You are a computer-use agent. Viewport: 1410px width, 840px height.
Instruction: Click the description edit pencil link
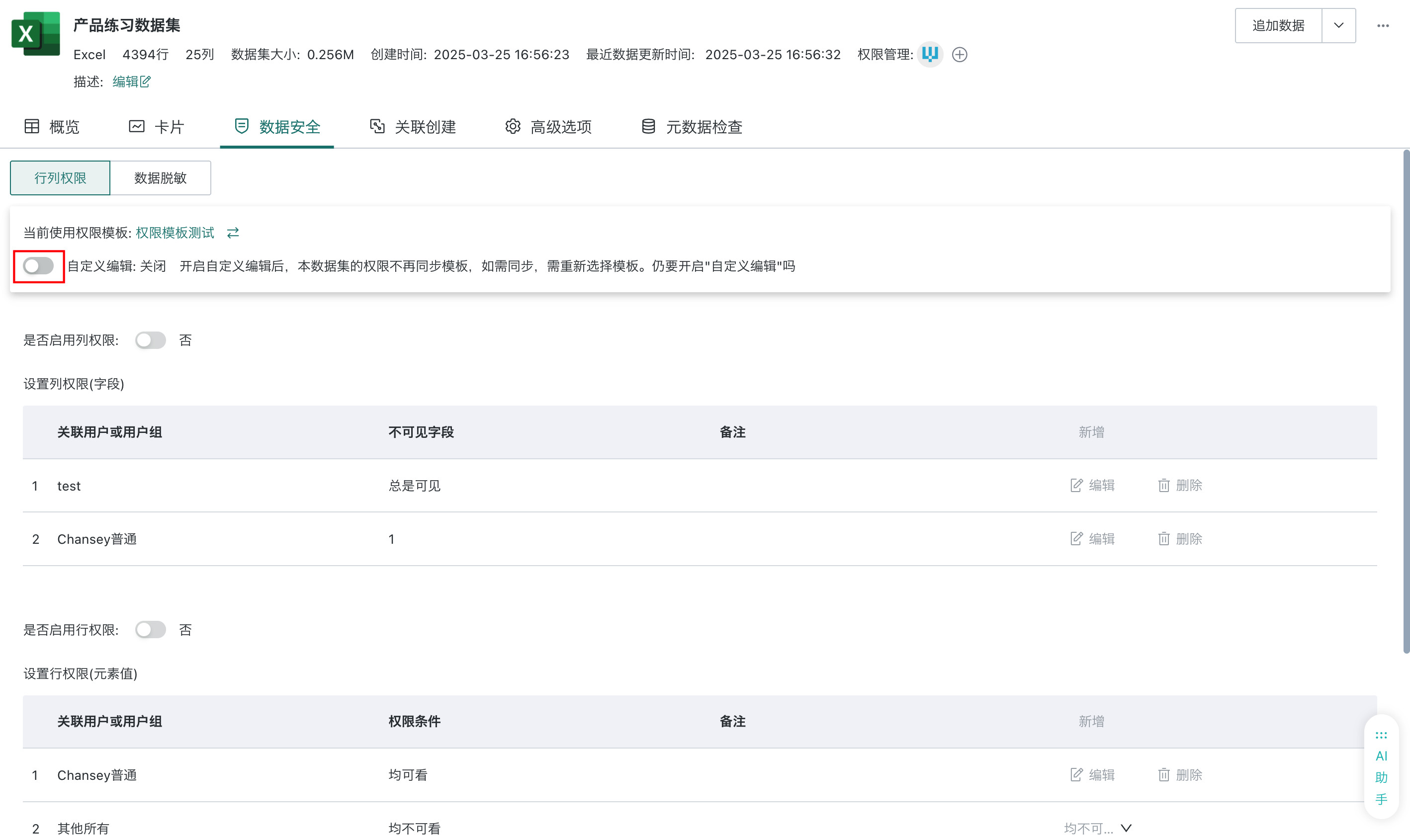[x=131, y=82]
